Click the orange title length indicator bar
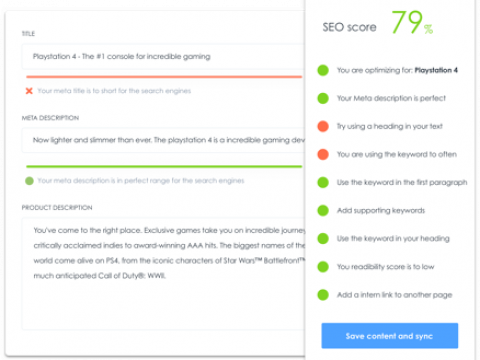Screen dimensions: 480x360 click(x=164, y=77)
